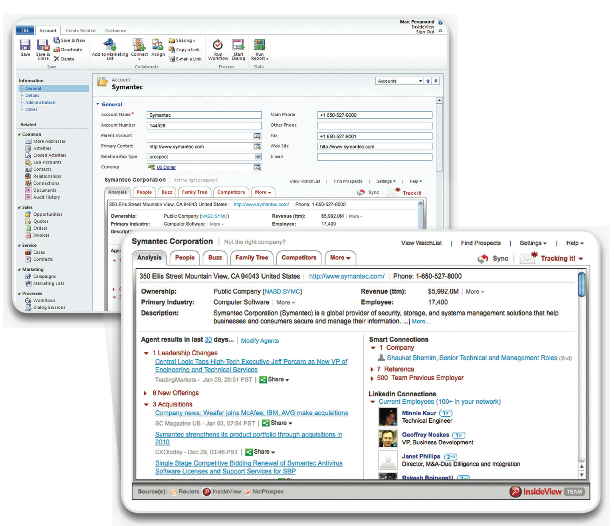The width and height of the screenshot is (614, 526).
Task: Open Quotes under Sales in sidebar
Action: (x=37, y=221)
